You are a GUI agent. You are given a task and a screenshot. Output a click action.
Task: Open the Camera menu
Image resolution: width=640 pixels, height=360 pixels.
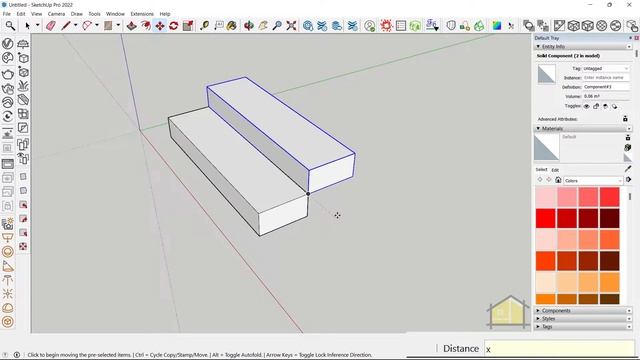56,14
